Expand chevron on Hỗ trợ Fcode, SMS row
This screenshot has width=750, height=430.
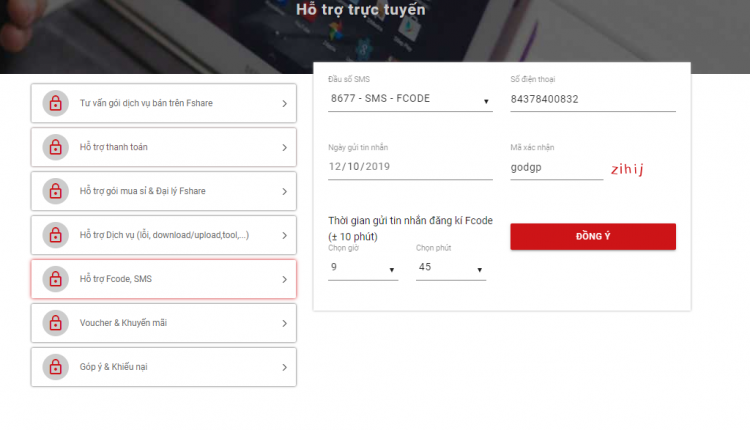coord(285,280)
